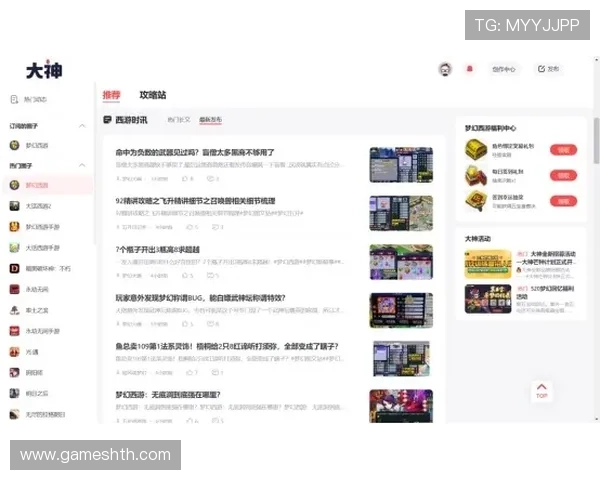The width and height of the screenshot is (600, 480).
Task: Like the 命中为负数 post
Action: 188,179
